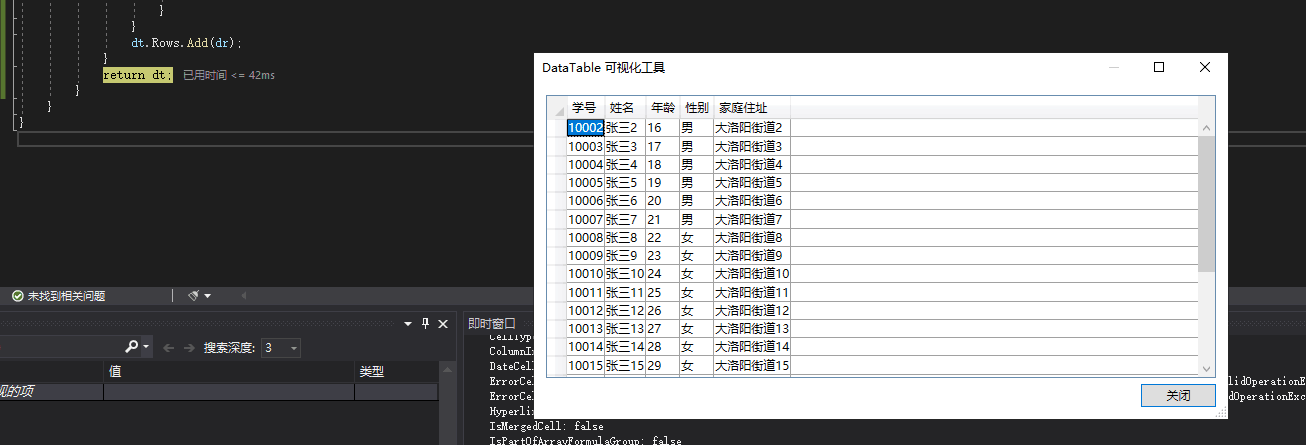The height and width of the screenshot is (445, 1306).
Task: Click the 年龄 column header
Action: pyautogui.click(x=662, y=108)
